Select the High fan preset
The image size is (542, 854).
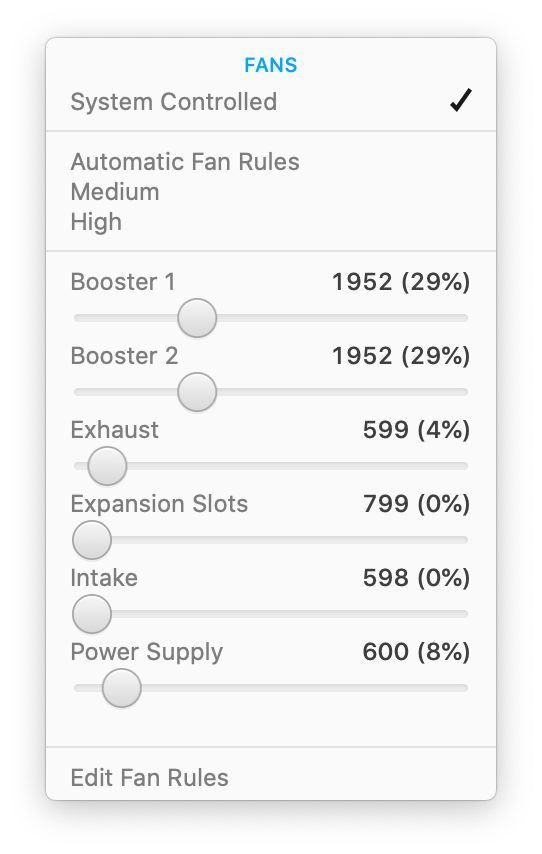tap(96, 222)
